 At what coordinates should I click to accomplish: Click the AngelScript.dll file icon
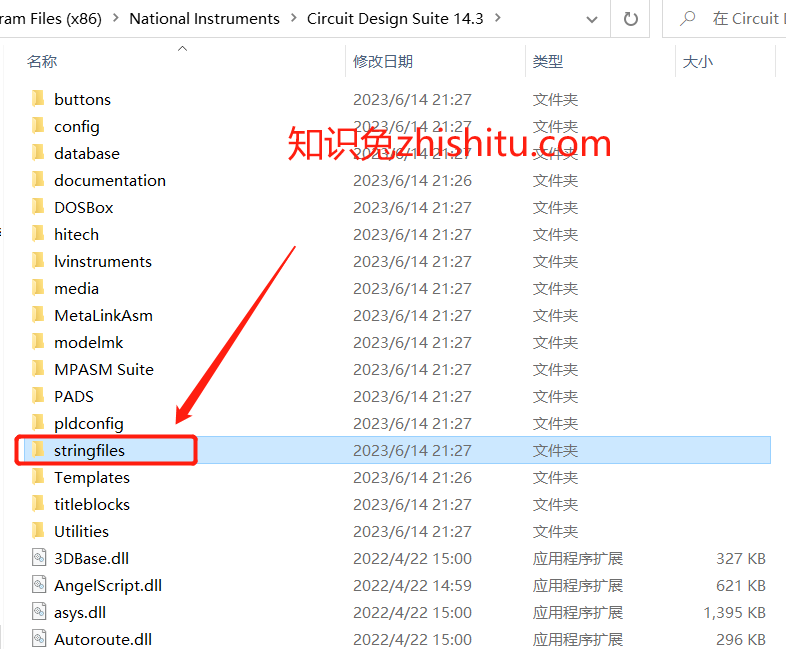coord(39,585)
